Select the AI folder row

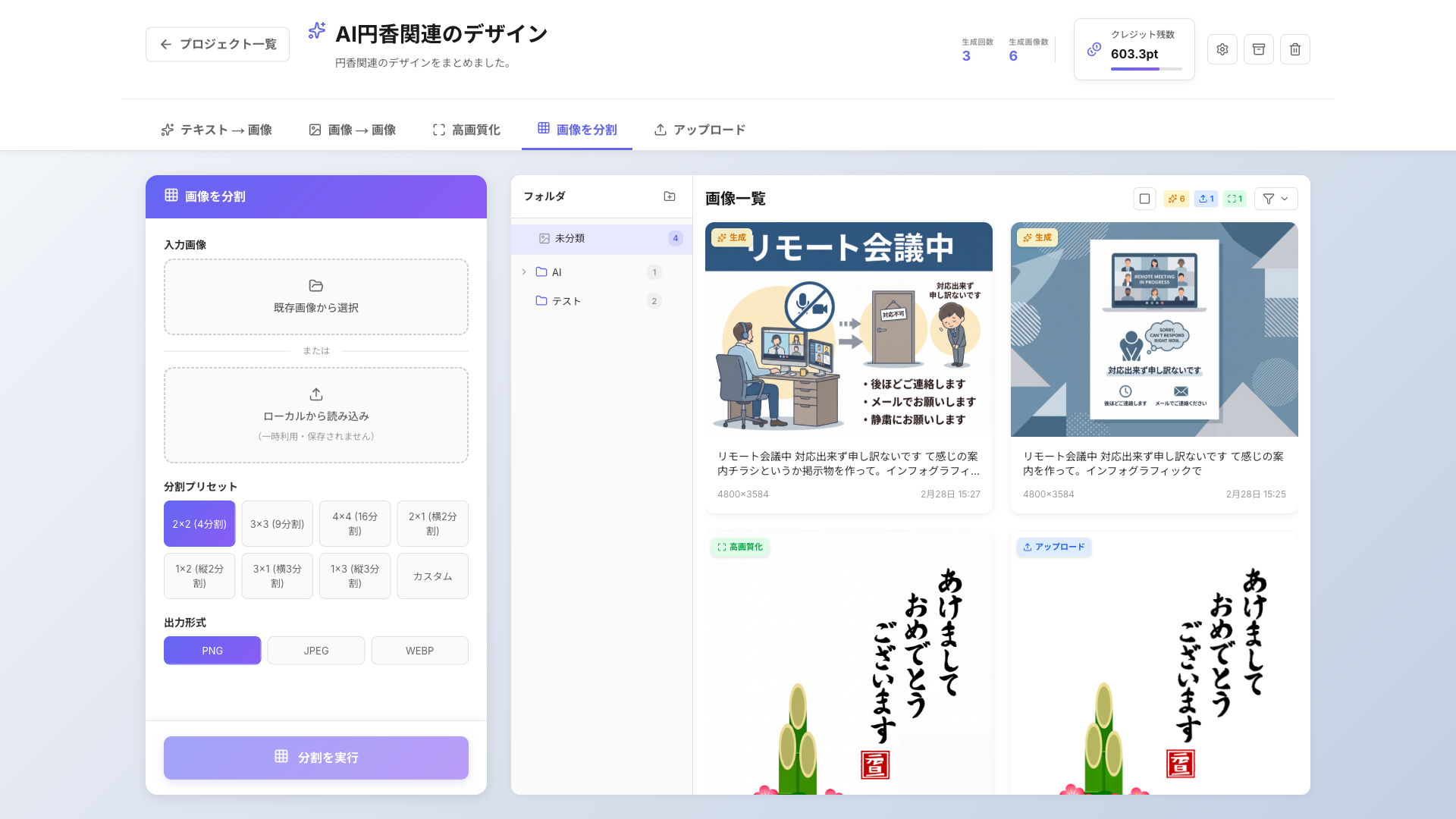(601, 272)
